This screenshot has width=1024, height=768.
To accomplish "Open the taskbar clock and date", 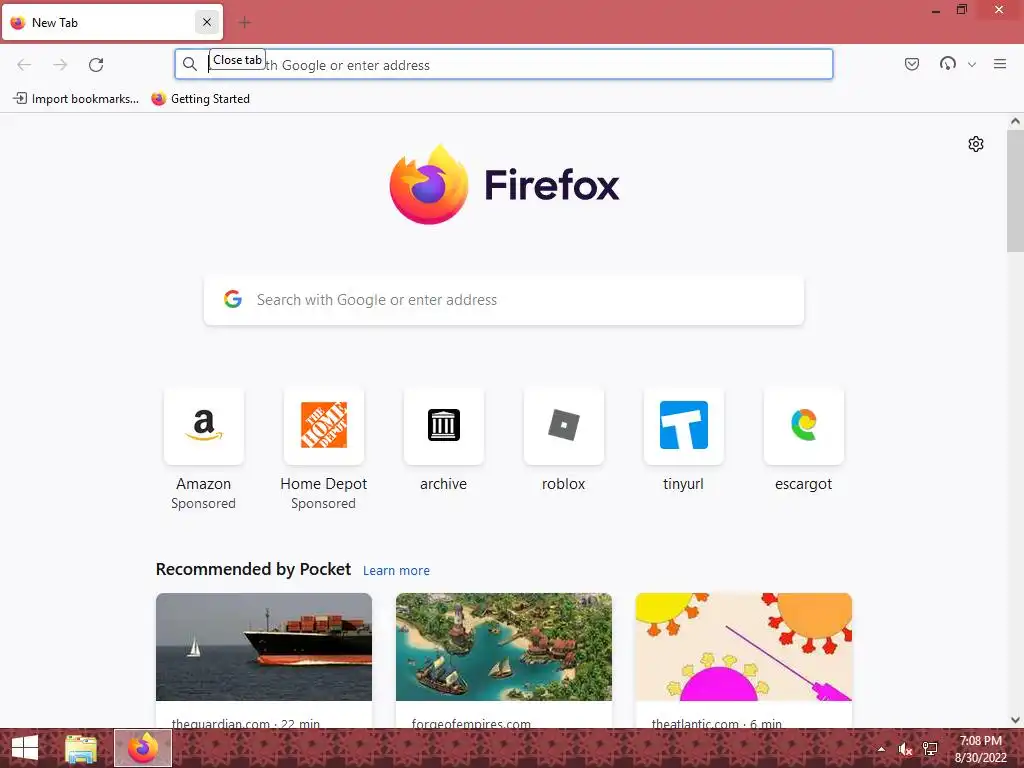I will (x=980, y=749).
